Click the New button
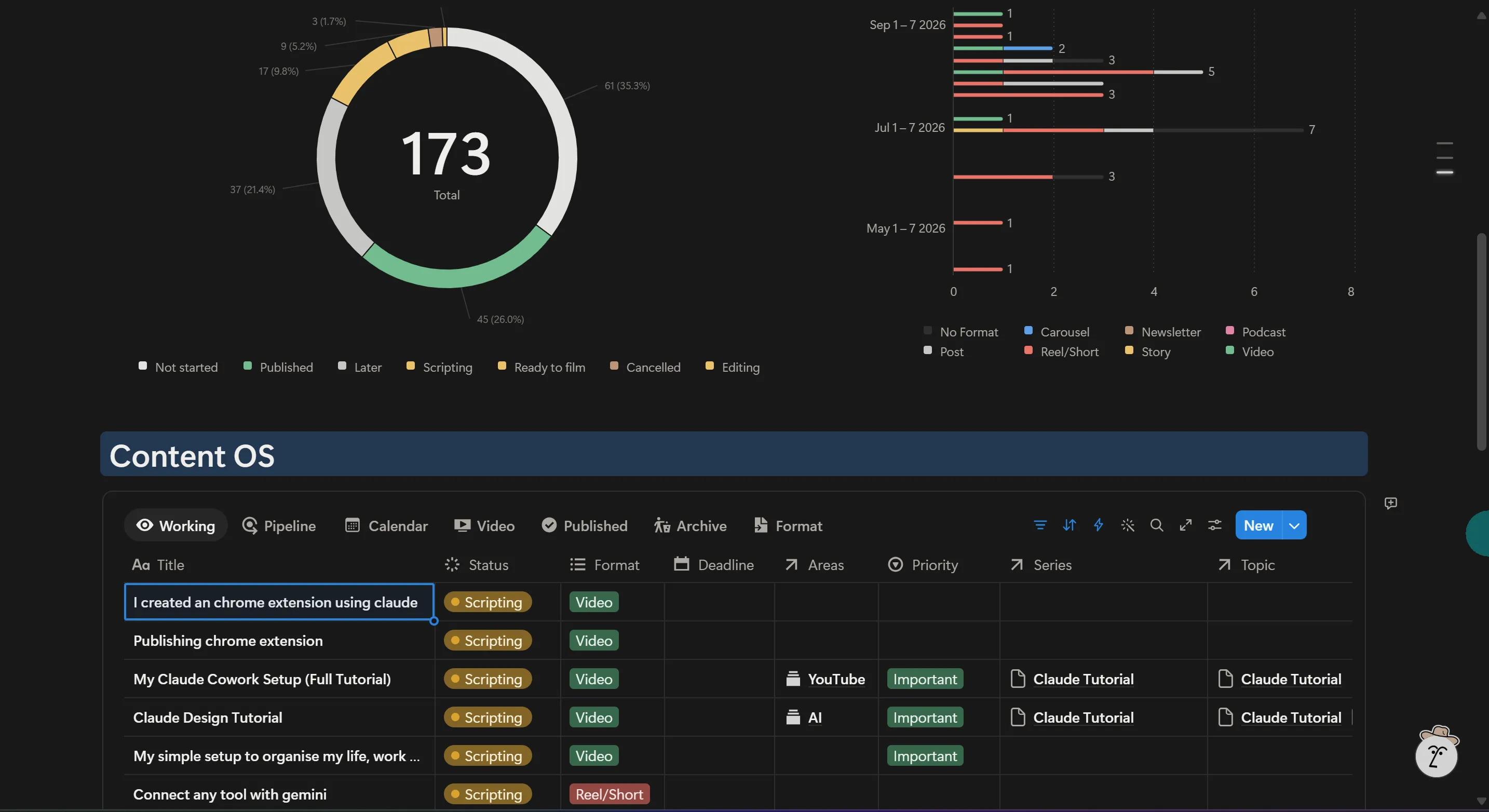 point(1258,525)
